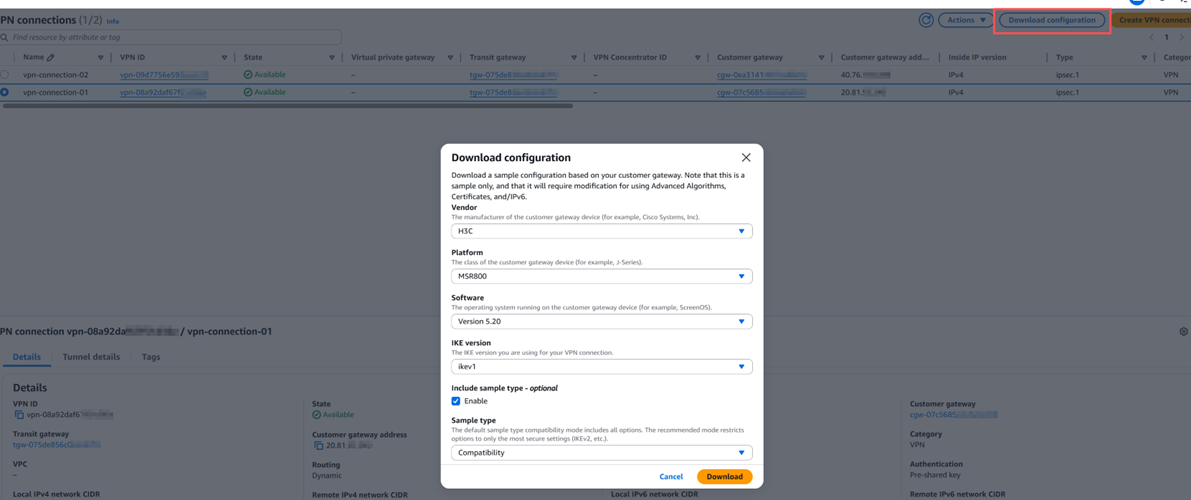The width and height of the screenshot is (1191, 500).
Task: Click the copy icon beside Customer gateway address
Action: 318,446
